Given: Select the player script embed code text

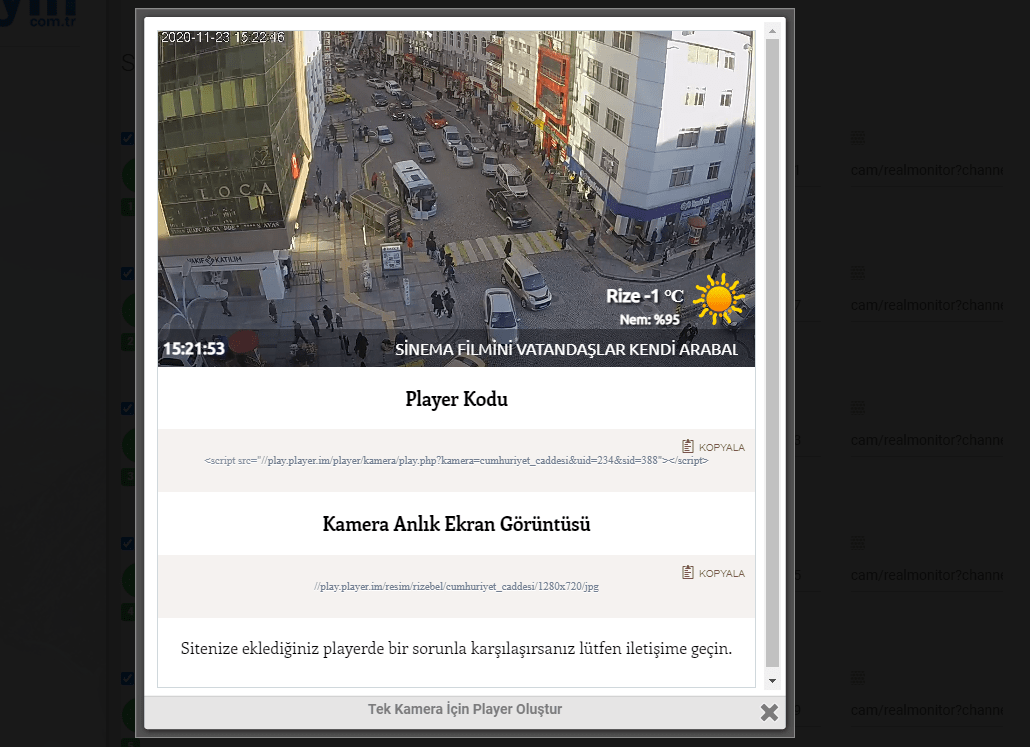Looking at the screenshot, I should [x=456, y=461].
